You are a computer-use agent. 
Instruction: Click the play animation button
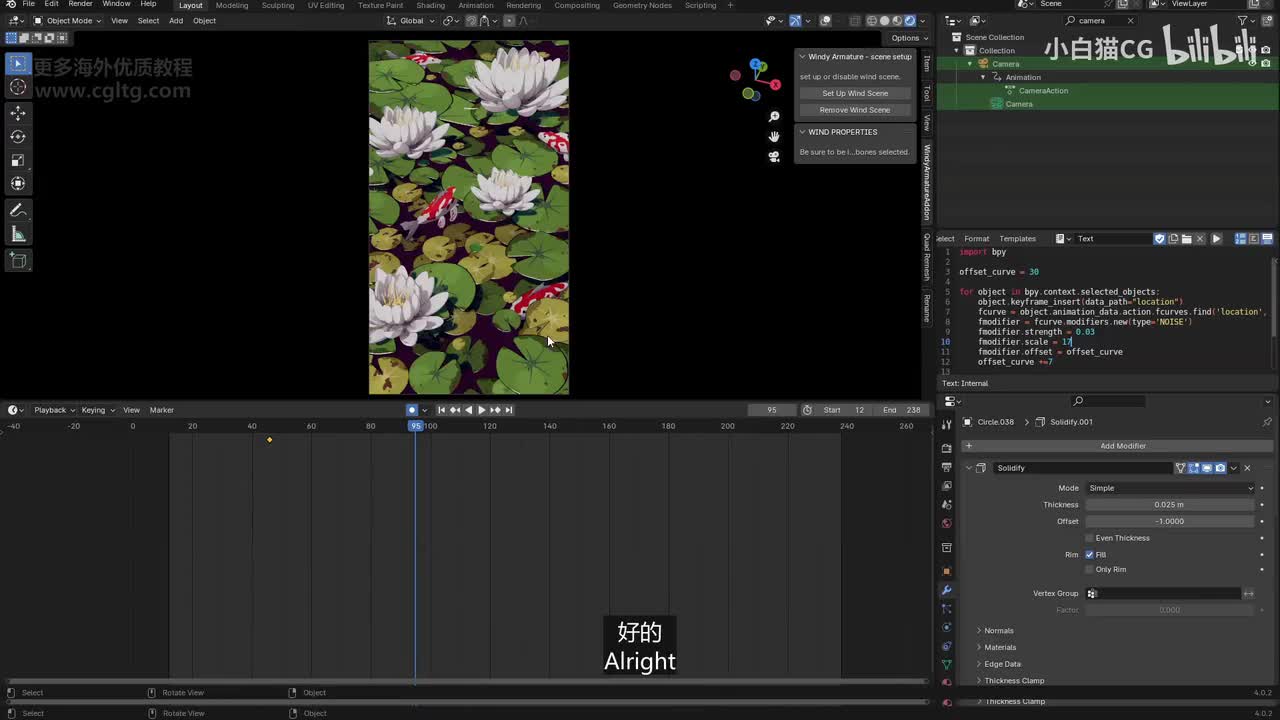pos(481,410)
